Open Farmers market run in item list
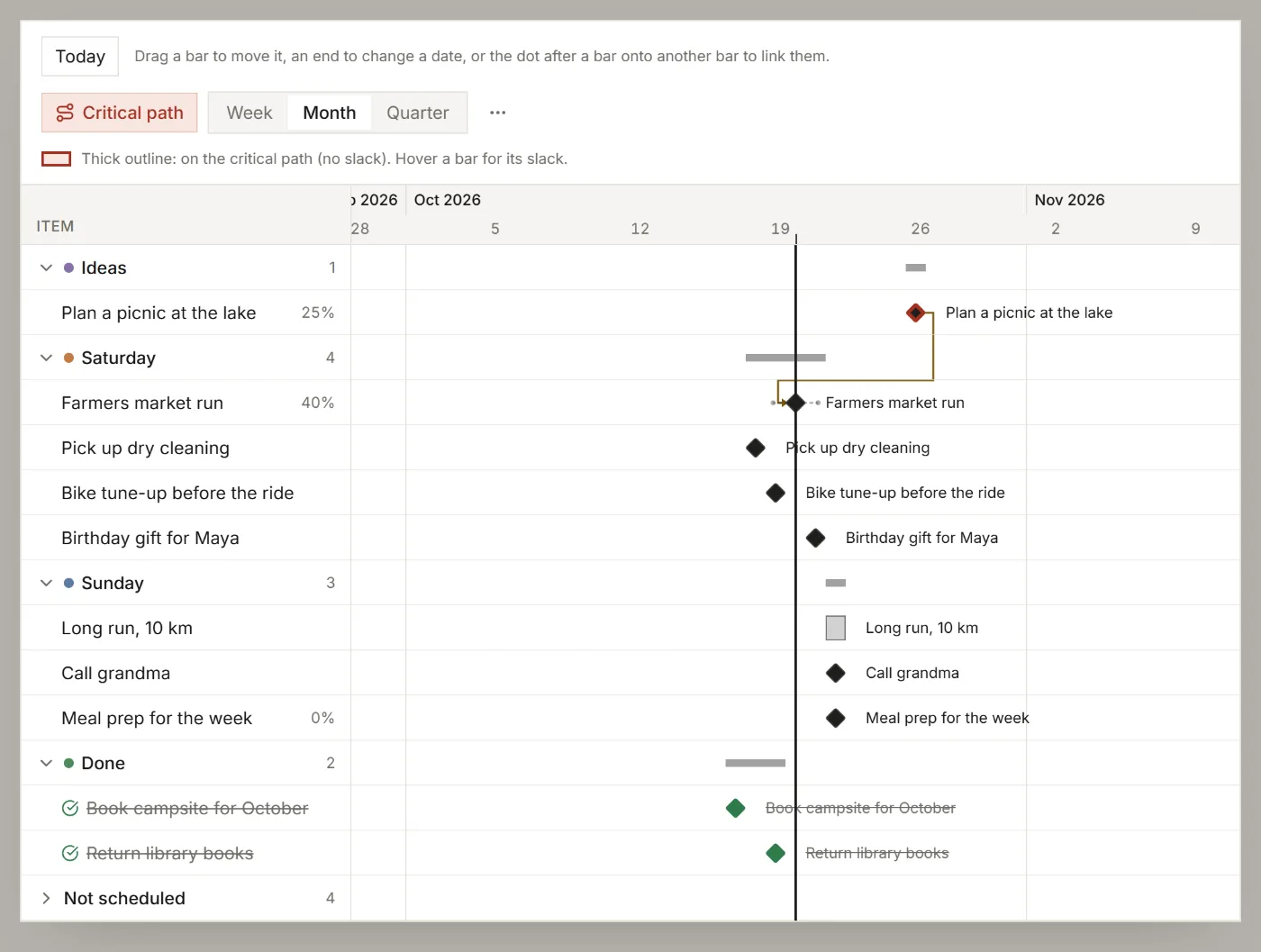The image size is (1261, 952). [x=142, y=403]
